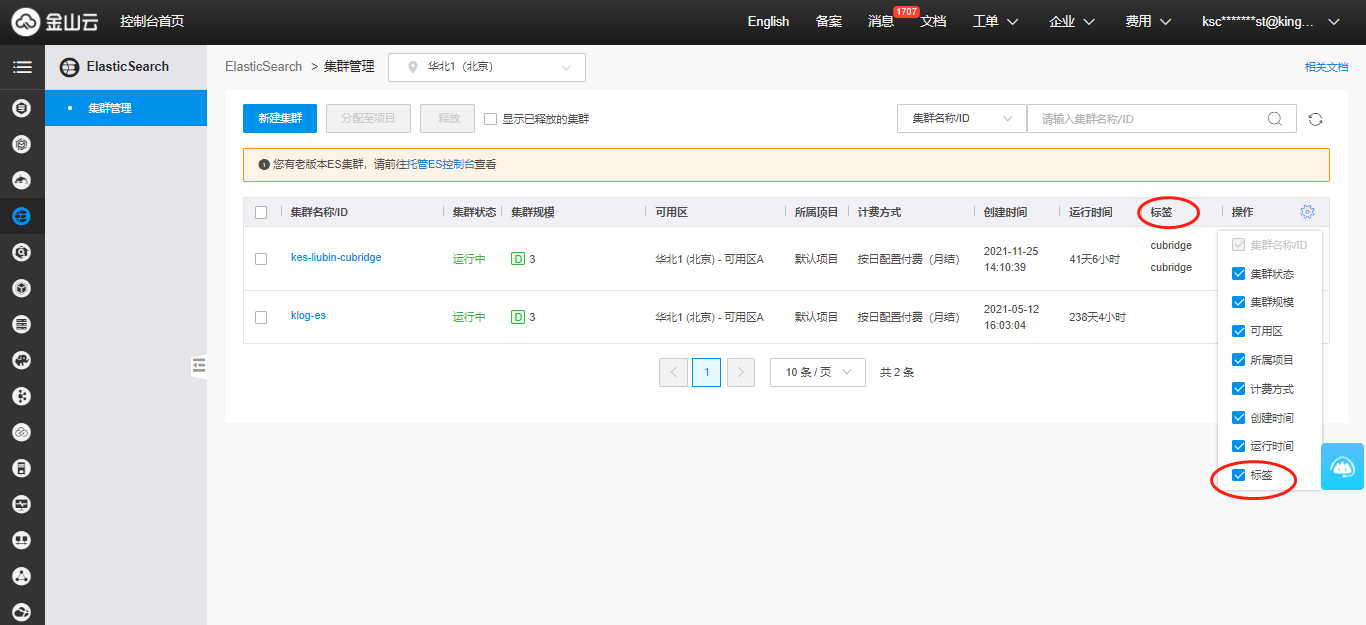Open column settings gear icon
Screen dimensions: 1366x625
(x=1307, y=212)
